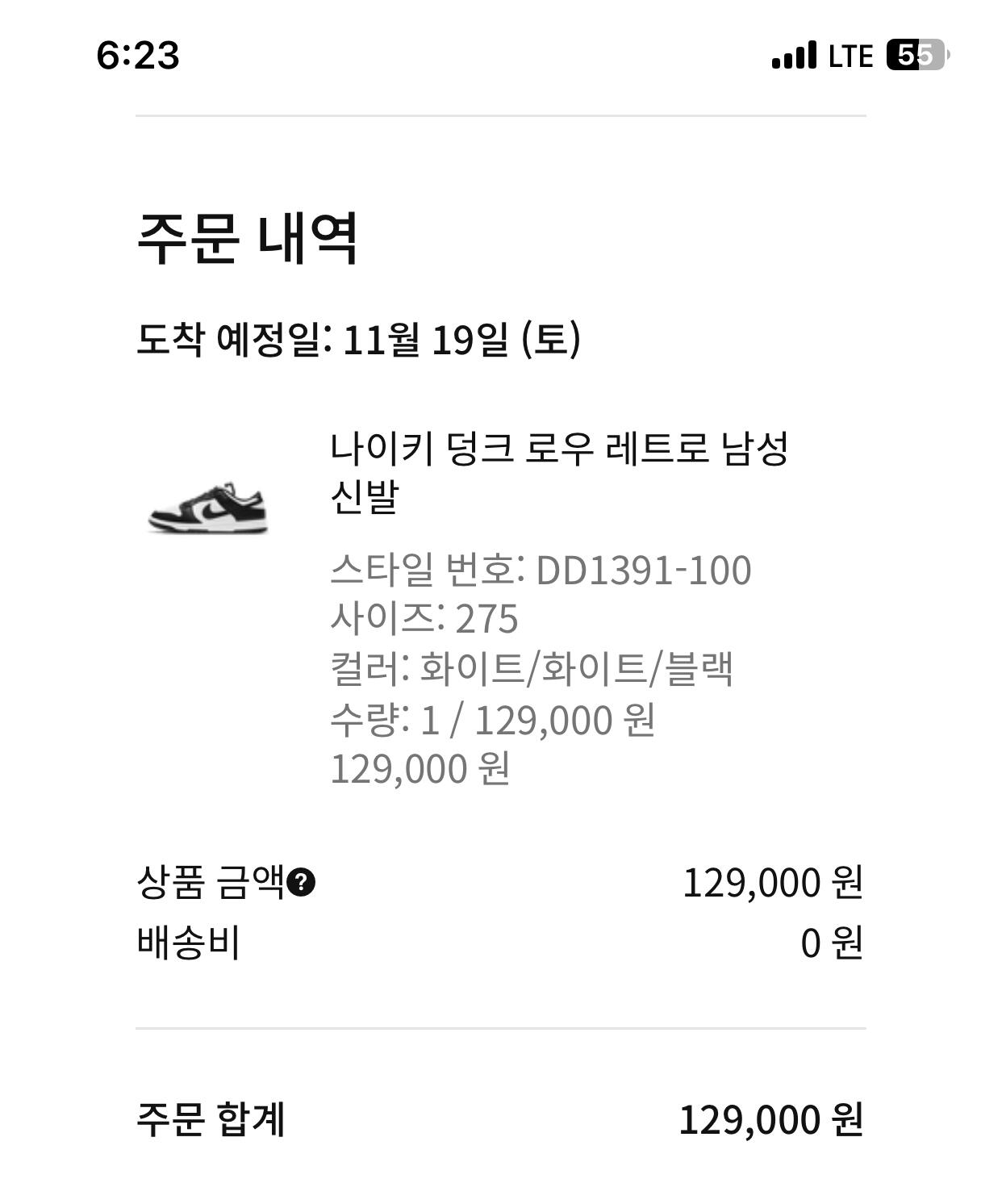Tap the Nike Dunk Low shoe thumbnail
1002x1204 pixels.
coord(208,508)
